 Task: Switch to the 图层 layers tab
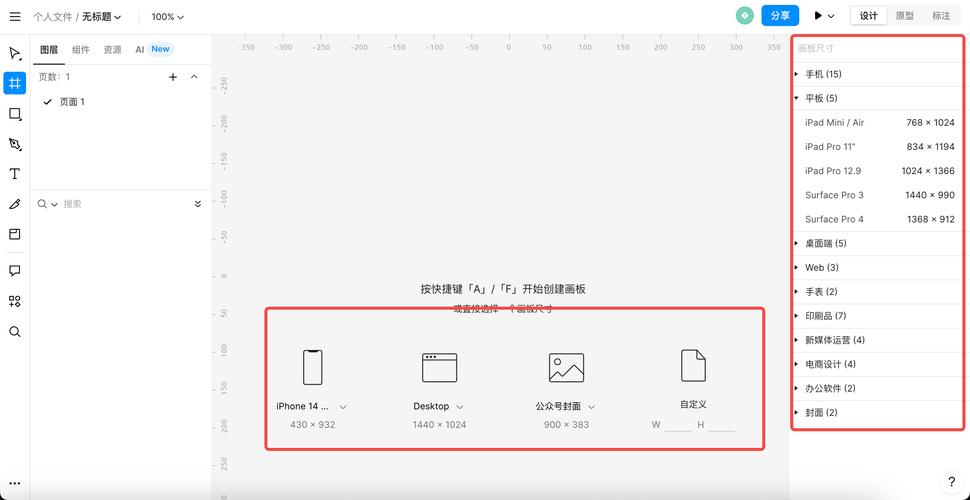[x=49, y=50]
